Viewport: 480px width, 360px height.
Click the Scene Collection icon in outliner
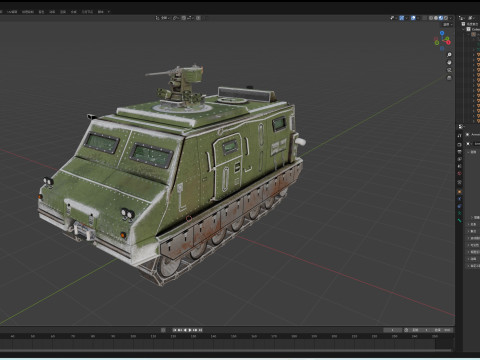pyautogui.click(x=463, y=24)
